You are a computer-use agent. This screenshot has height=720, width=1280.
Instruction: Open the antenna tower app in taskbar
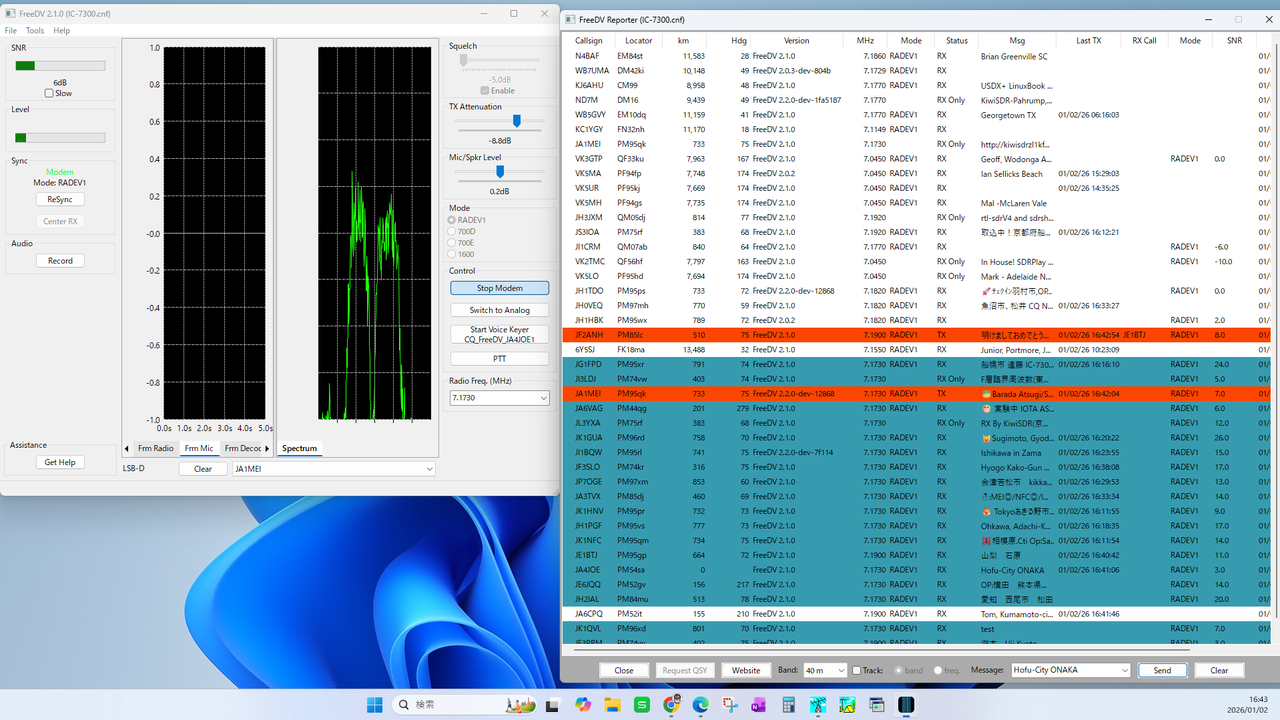tap(818, 705)
